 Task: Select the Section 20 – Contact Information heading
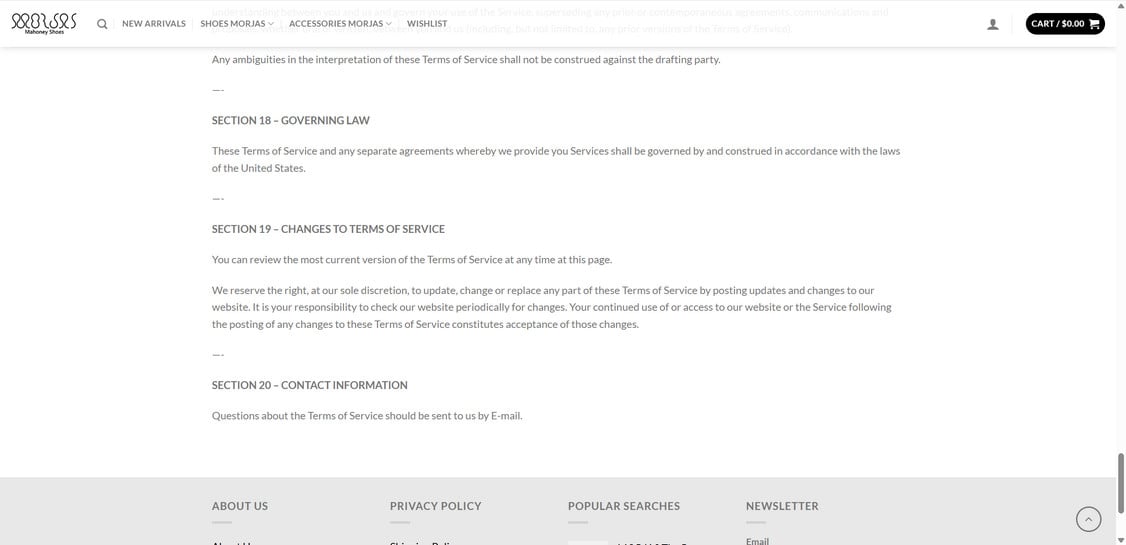[x=310, y=385]
